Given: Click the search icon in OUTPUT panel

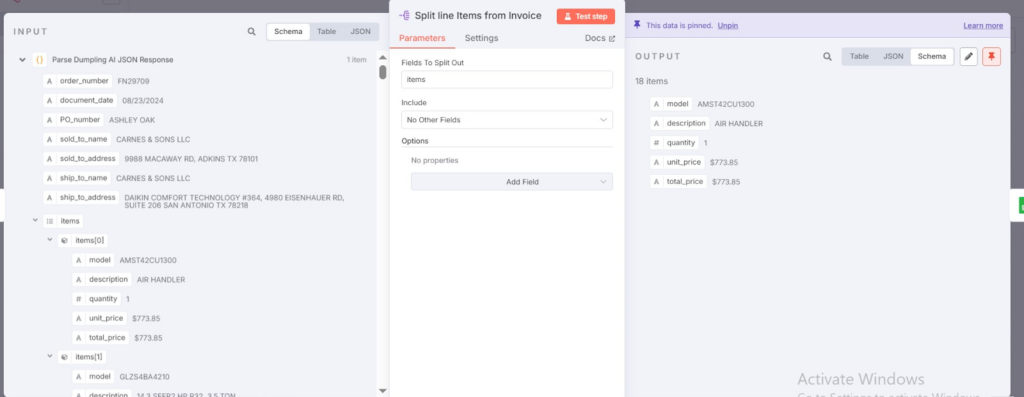Looking at the screenshot, I should 827,57.
